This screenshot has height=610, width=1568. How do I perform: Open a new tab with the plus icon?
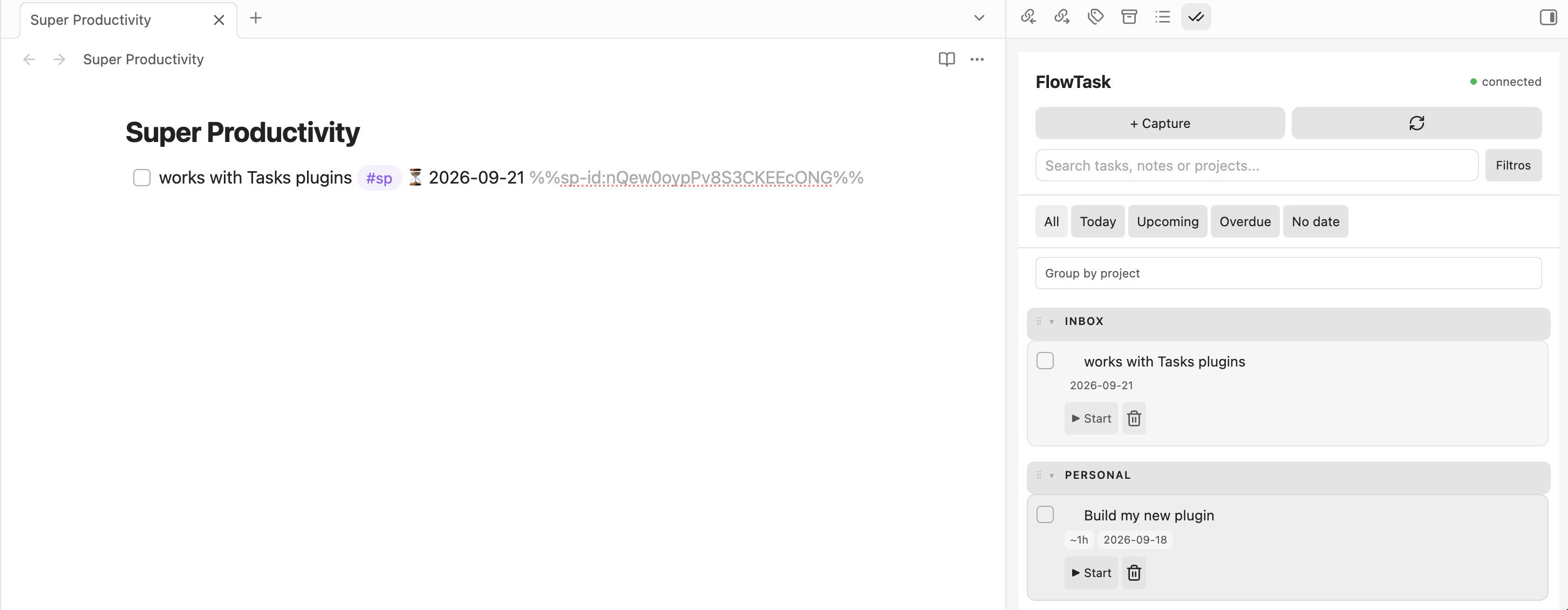pos(256,18)
